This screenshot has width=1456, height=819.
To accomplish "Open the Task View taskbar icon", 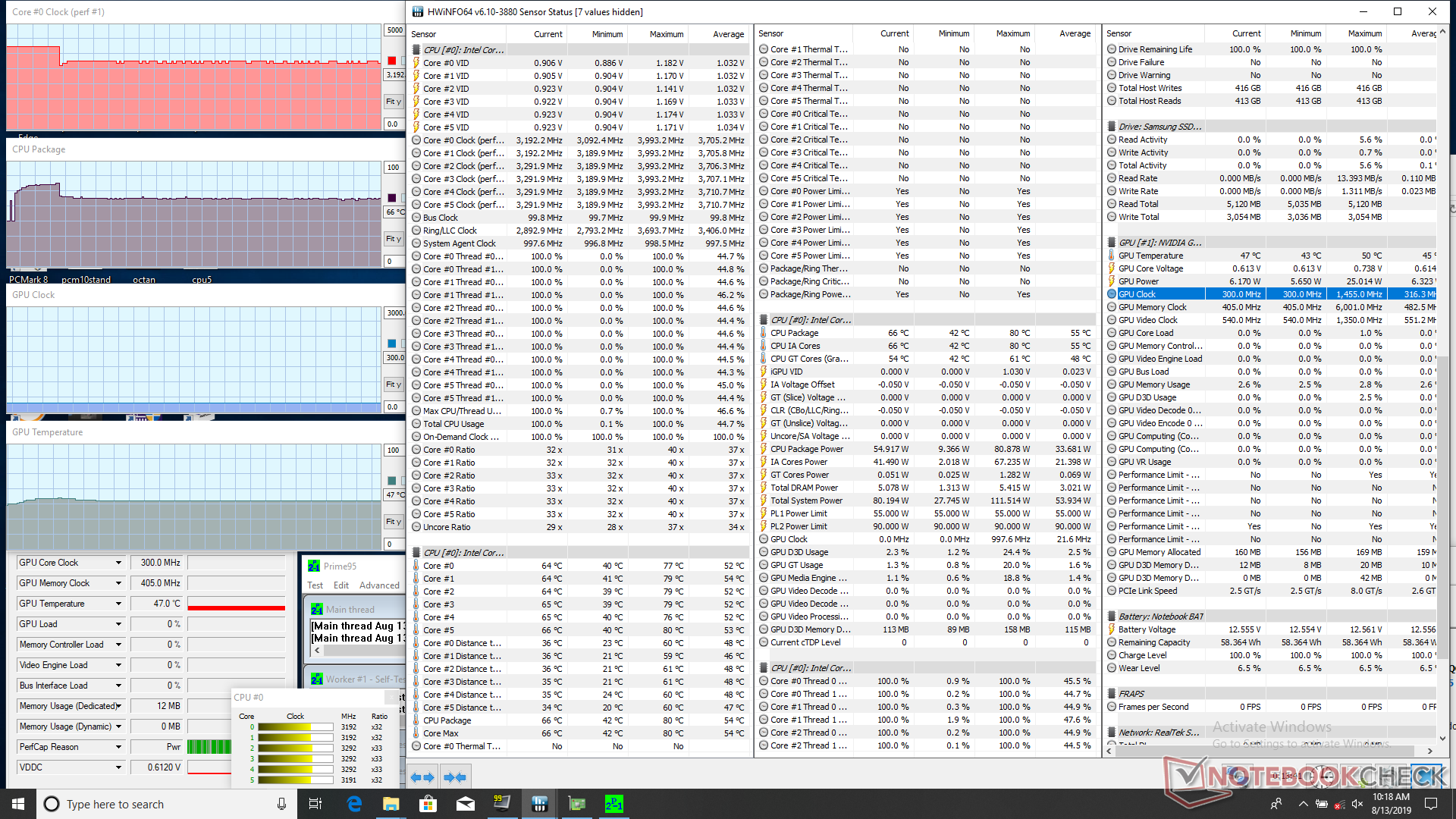I will pos(316,804).
